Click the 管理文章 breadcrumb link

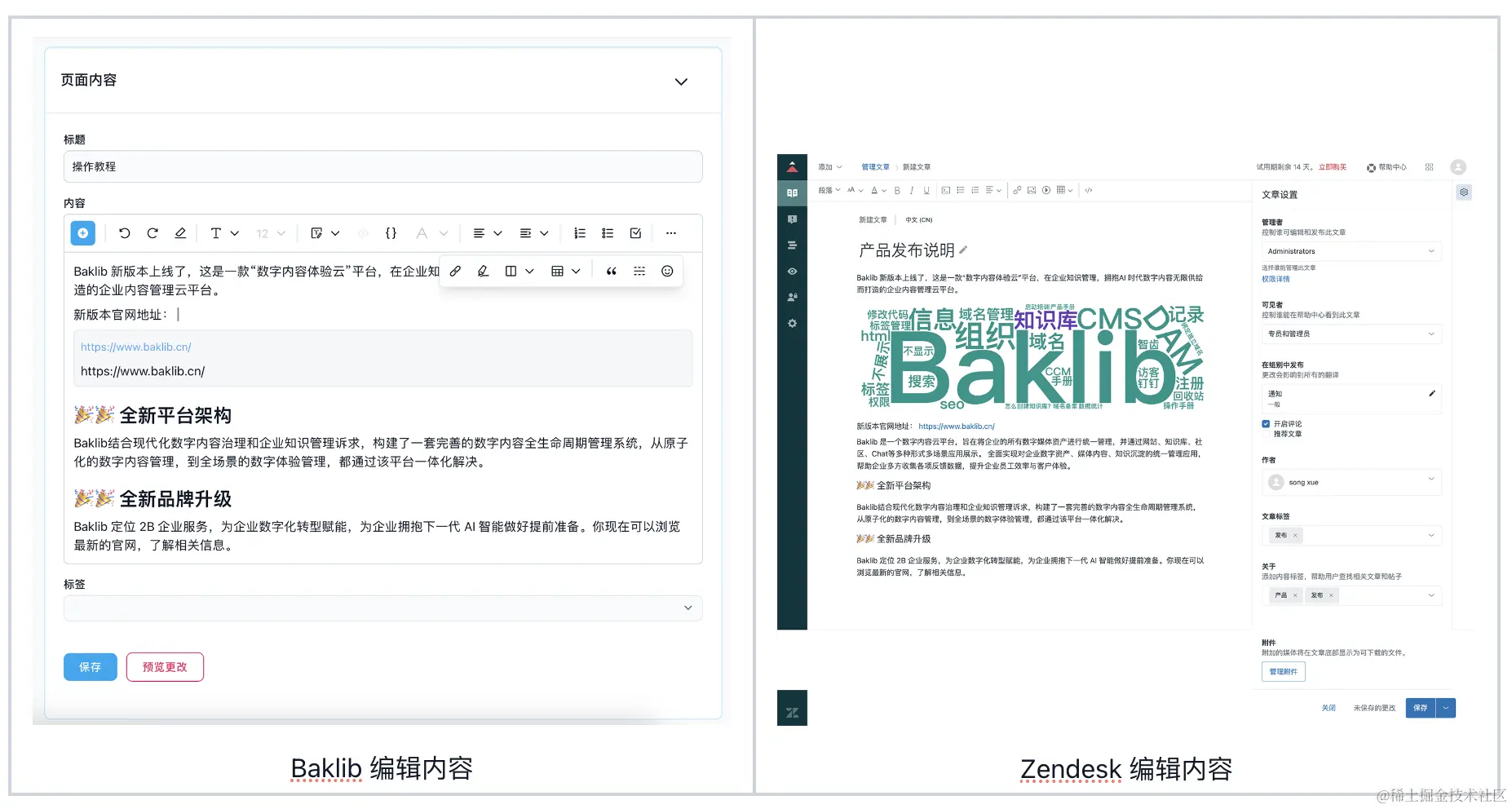[x=875, y=167]
